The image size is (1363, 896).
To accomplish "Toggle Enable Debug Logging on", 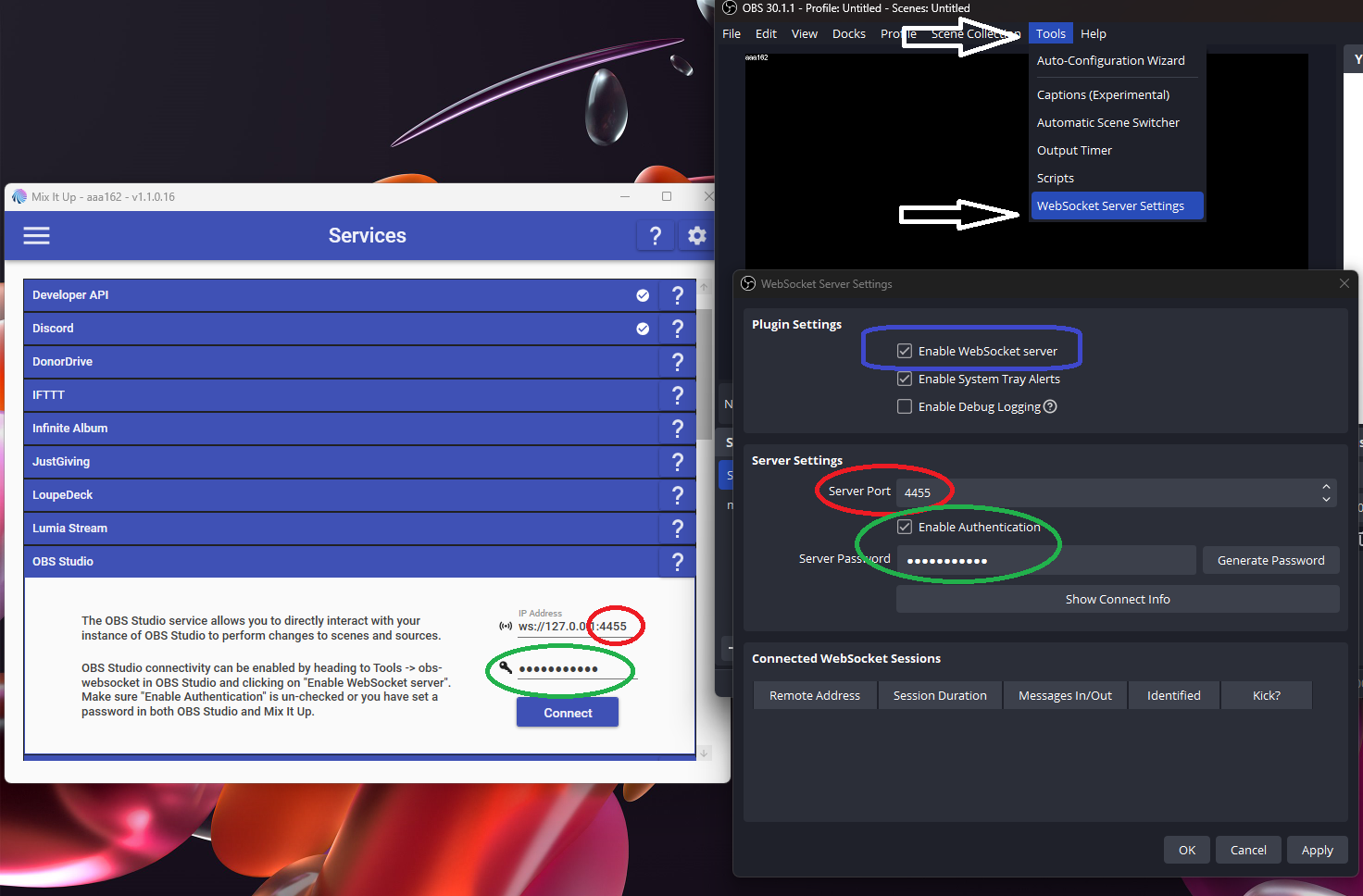I will (904, 405).
